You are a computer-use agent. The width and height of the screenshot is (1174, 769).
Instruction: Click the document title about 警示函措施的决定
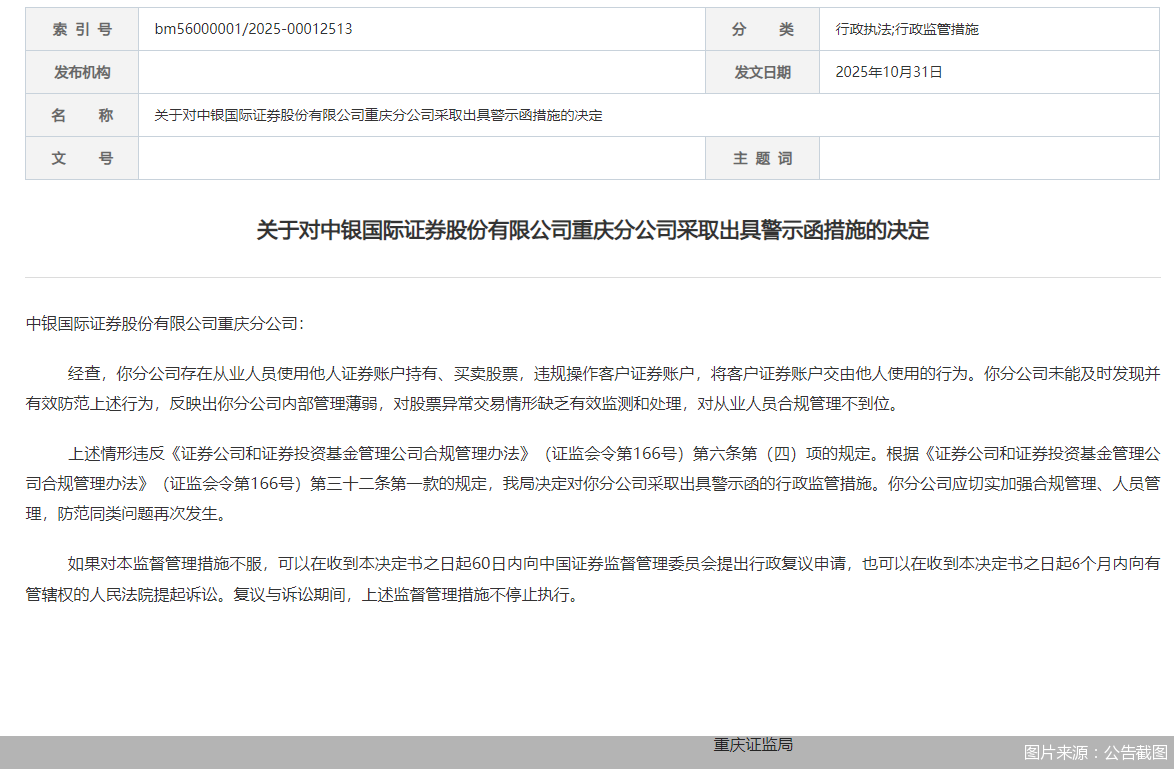587,230
